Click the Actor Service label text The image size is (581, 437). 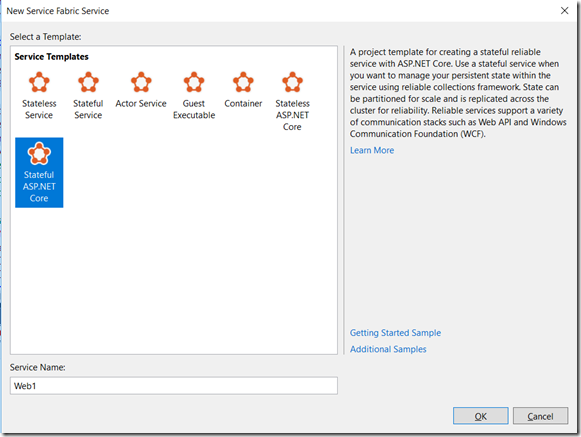point(141,103)
